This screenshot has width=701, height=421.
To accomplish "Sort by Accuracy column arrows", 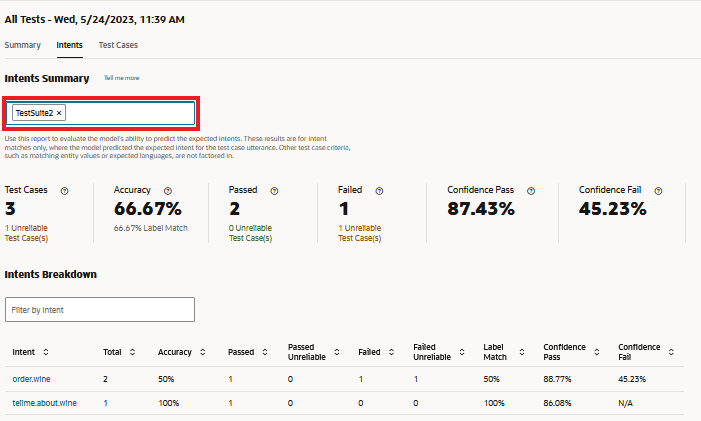I will (203, 352).
